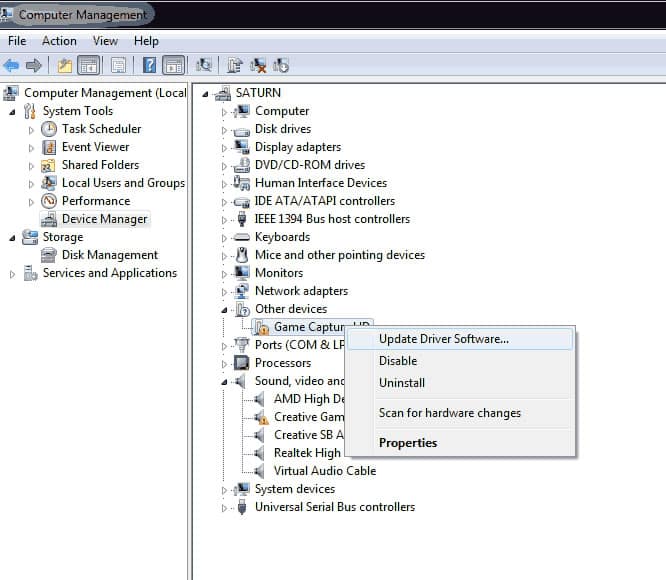Click the Event Viewer icon

(x=49, y=147)
